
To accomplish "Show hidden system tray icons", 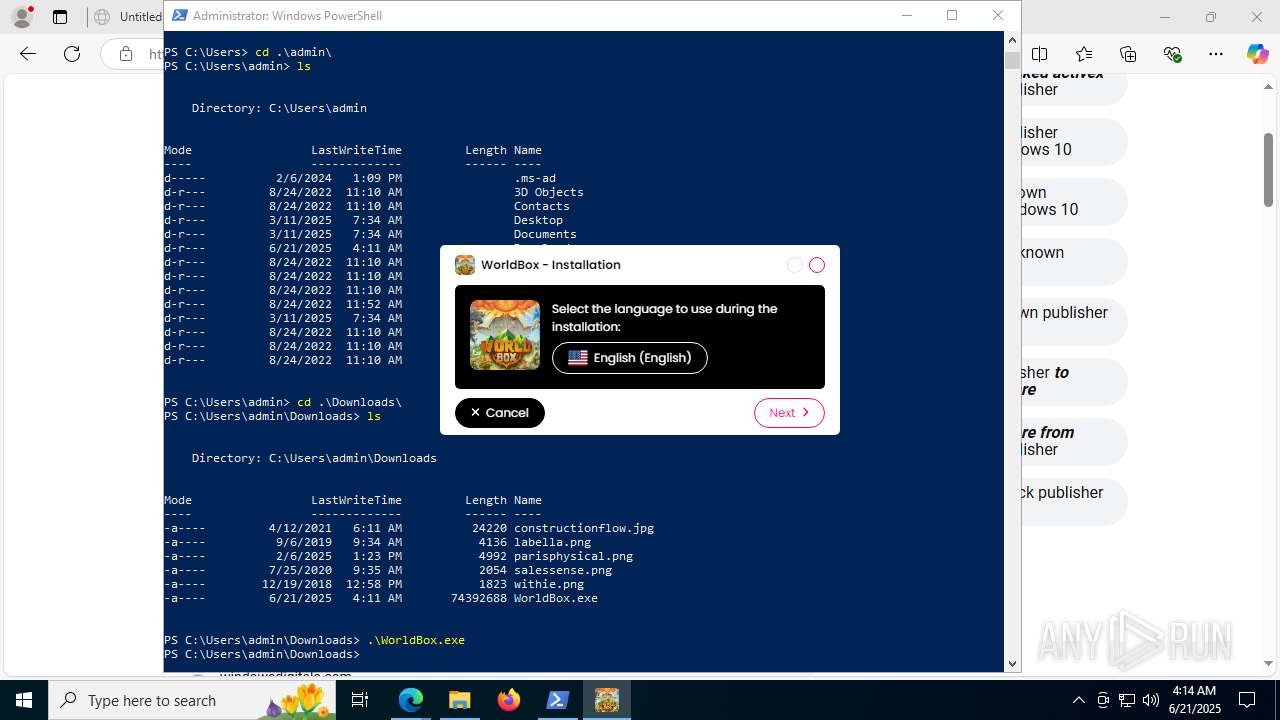I will click(x=1078, y=700).
